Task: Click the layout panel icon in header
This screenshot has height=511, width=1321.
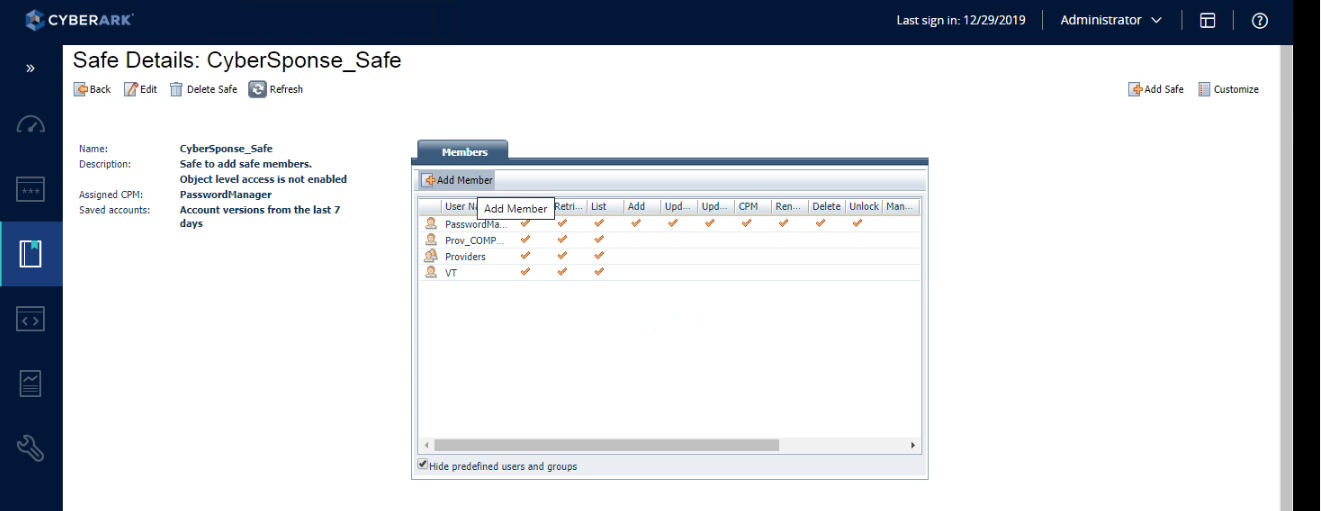Action: click(x=1208, y=20)
